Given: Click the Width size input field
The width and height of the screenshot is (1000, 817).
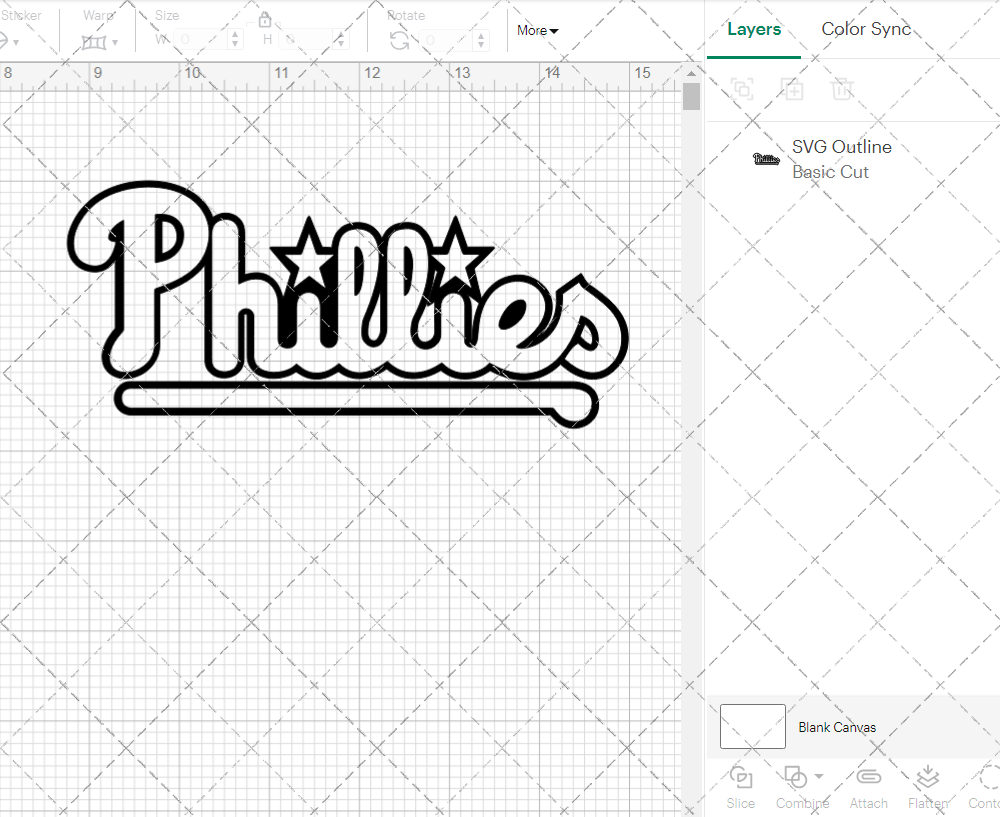Looking at the screenshot, I should point(206,40).
